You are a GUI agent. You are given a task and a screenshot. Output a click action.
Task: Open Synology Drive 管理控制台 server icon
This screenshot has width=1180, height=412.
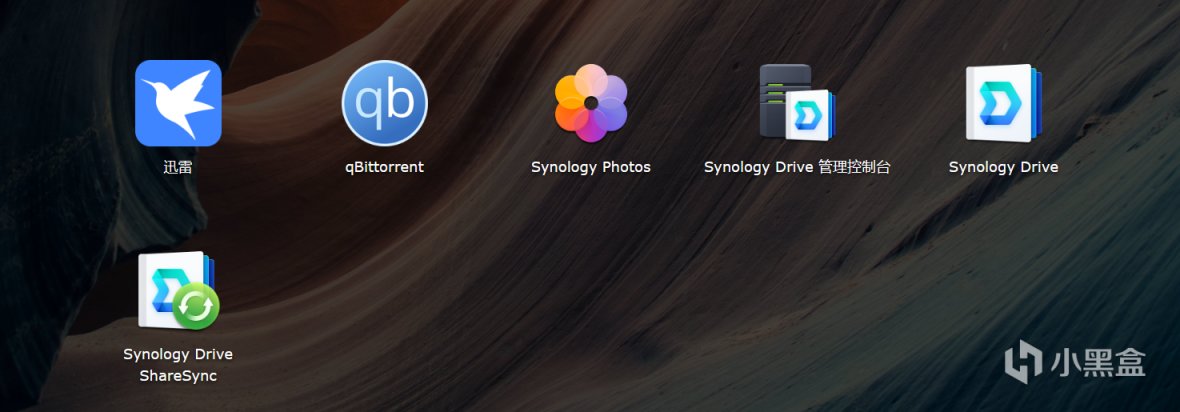[x=797, y=102]
